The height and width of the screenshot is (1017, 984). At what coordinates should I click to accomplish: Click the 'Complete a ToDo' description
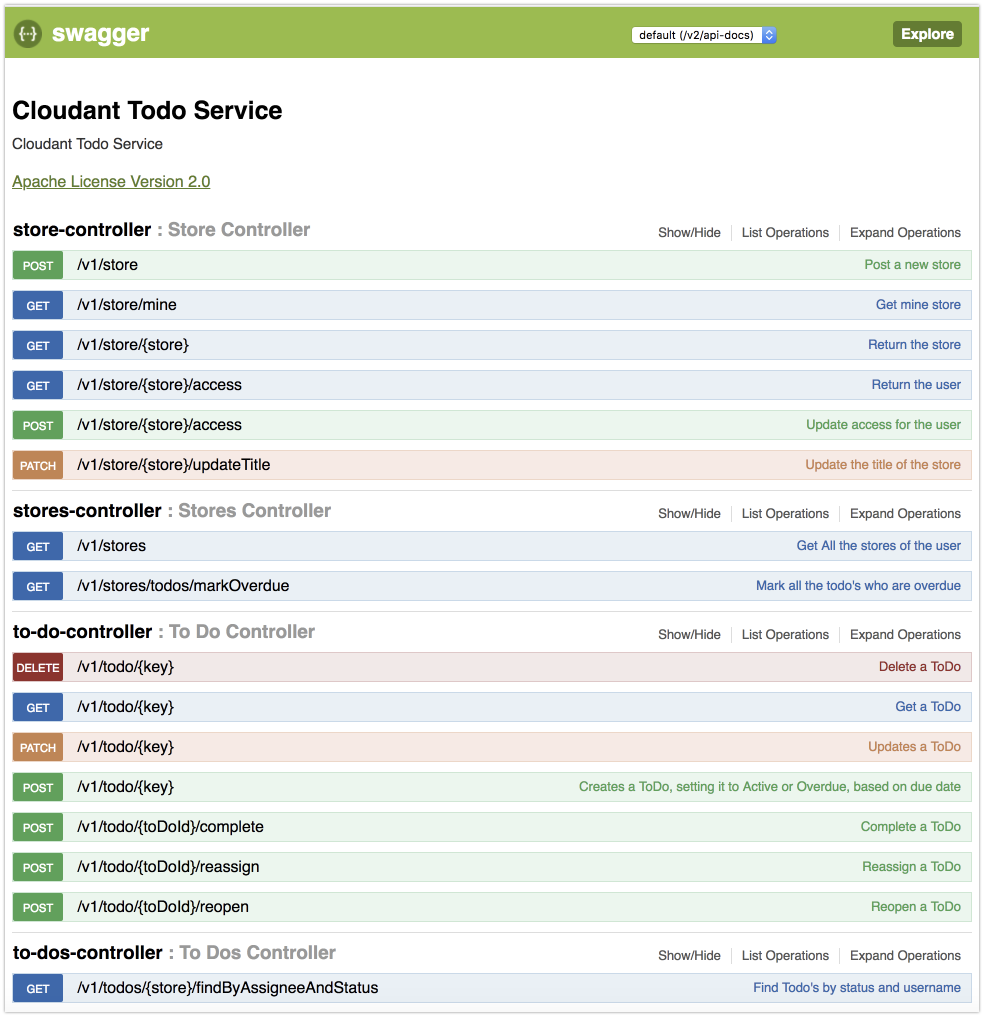[910, 827]
